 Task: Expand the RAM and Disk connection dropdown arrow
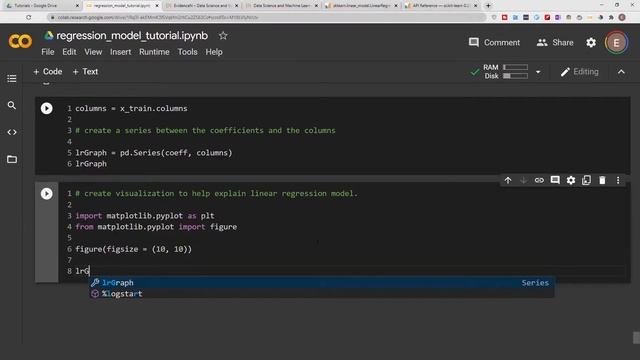538,72
